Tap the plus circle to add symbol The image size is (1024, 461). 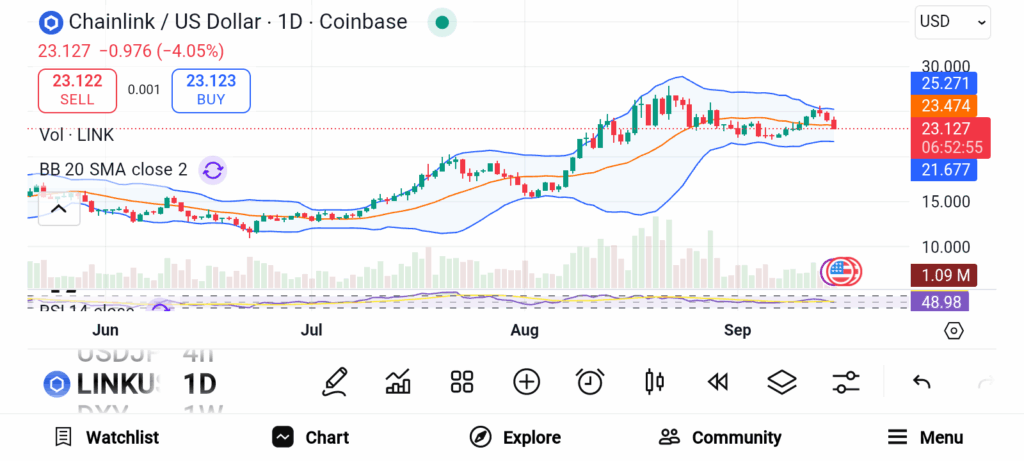coord(526,381)
